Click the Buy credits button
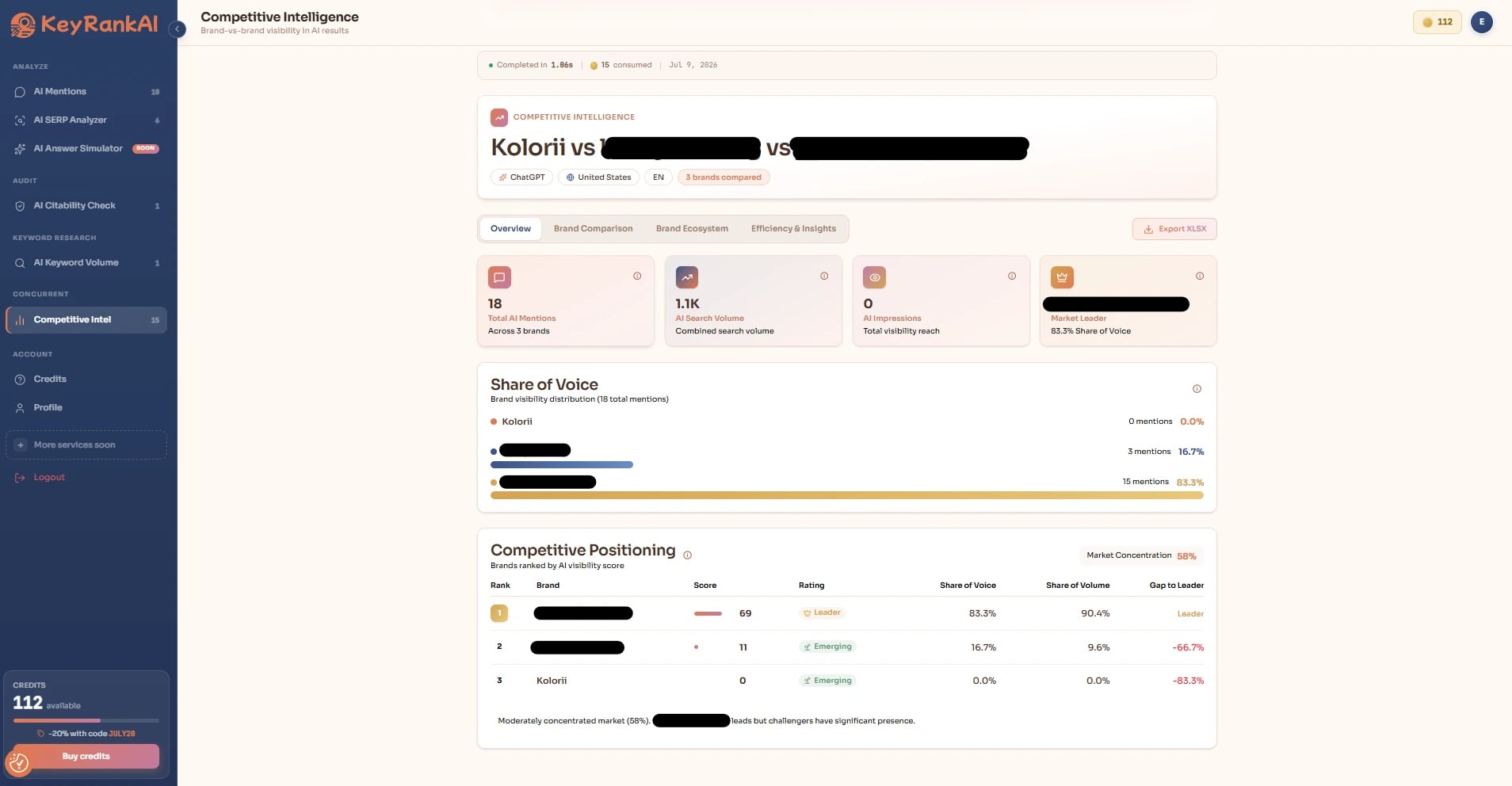Viewport: 1512px width, 786px height. point(86,757)
